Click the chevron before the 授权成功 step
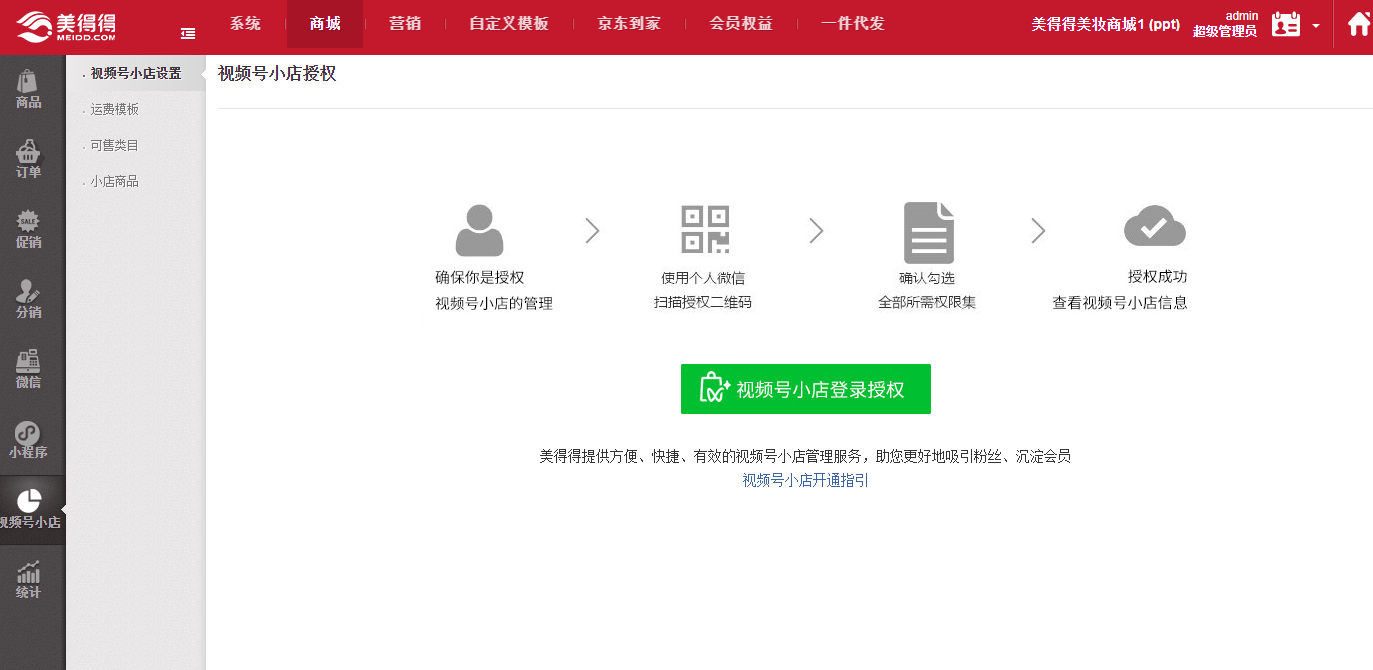This screenshot has height=670, width=1373. pyautogui.click(x=1038, y=231)
